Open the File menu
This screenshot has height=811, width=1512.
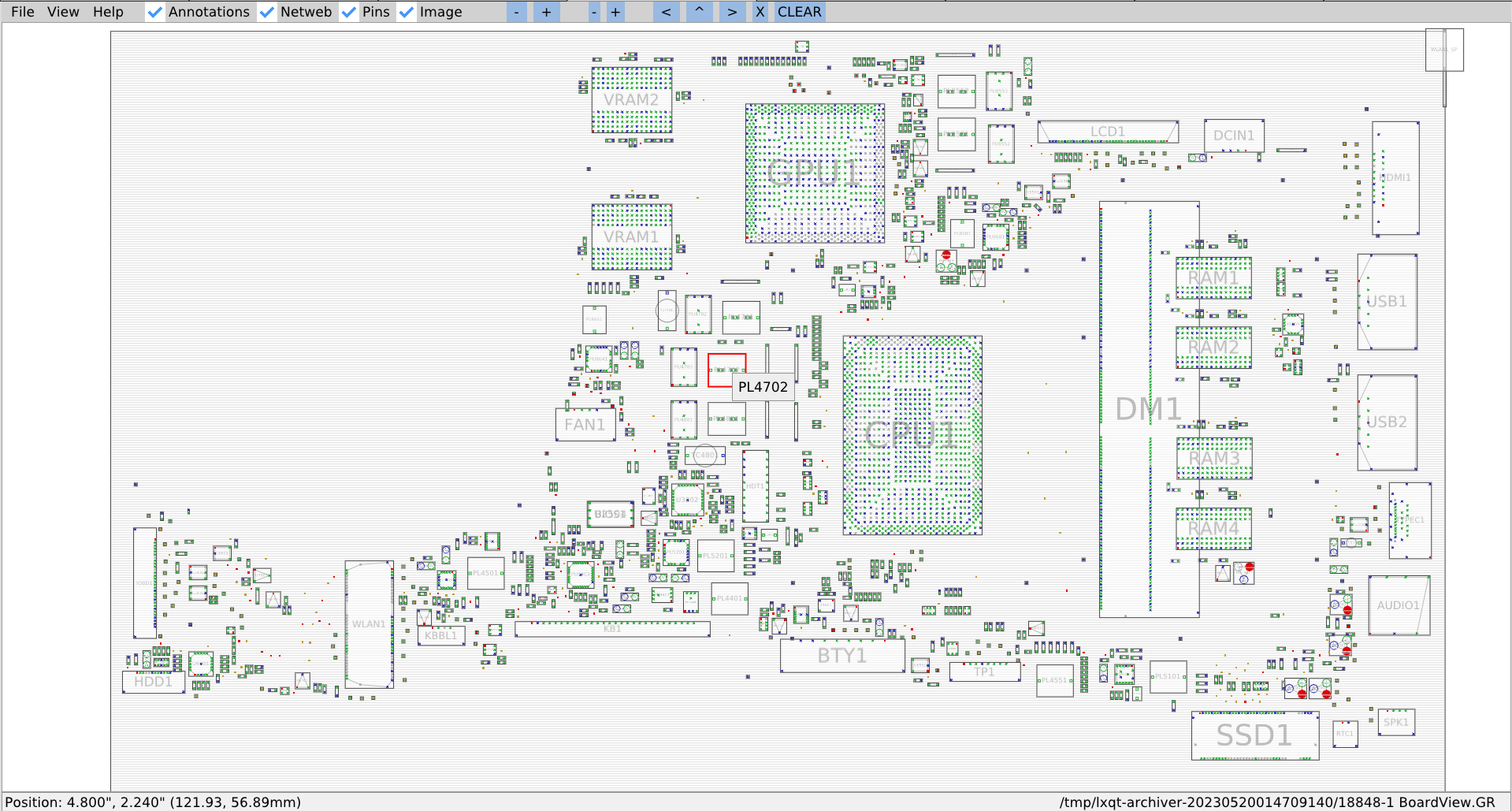tap(22, 12)
